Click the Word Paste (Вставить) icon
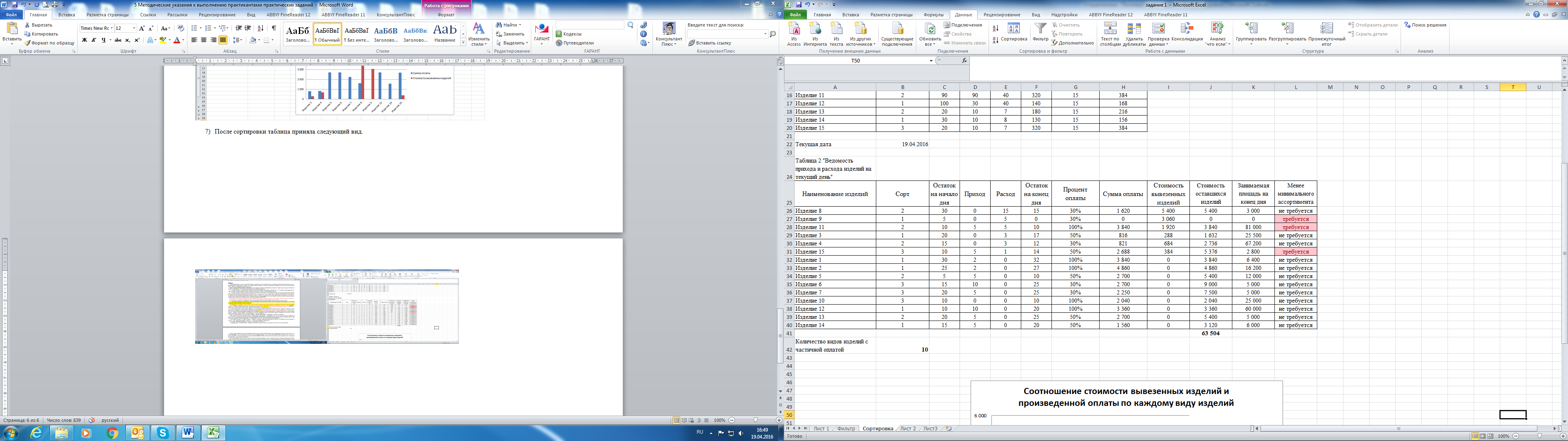Image resolution: width=1568 pixels, height=441 pixels. coord(11,29)
